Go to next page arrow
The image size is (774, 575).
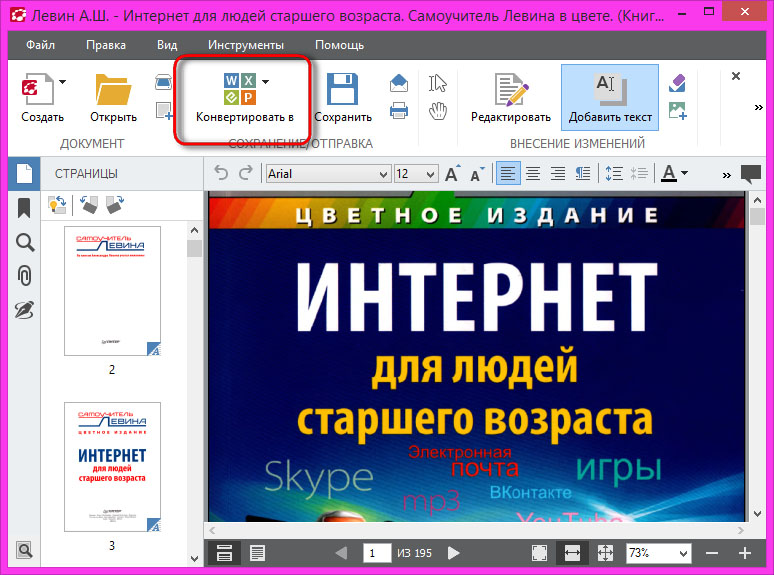[453, 553]
